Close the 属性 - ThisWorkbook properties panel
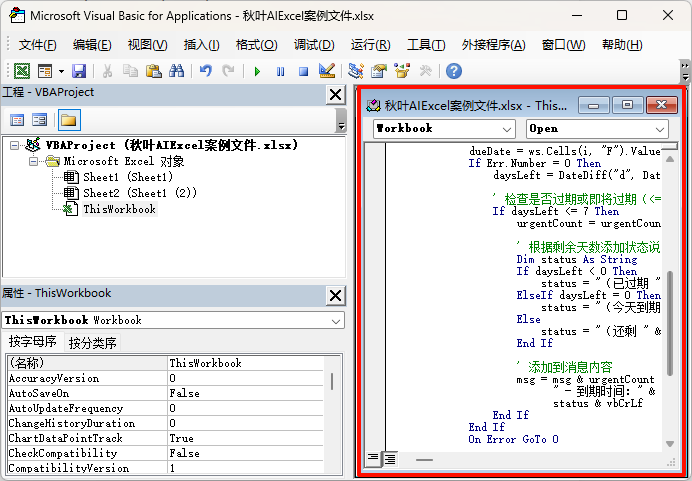This screenshot has width=692, height=481. 335,294
